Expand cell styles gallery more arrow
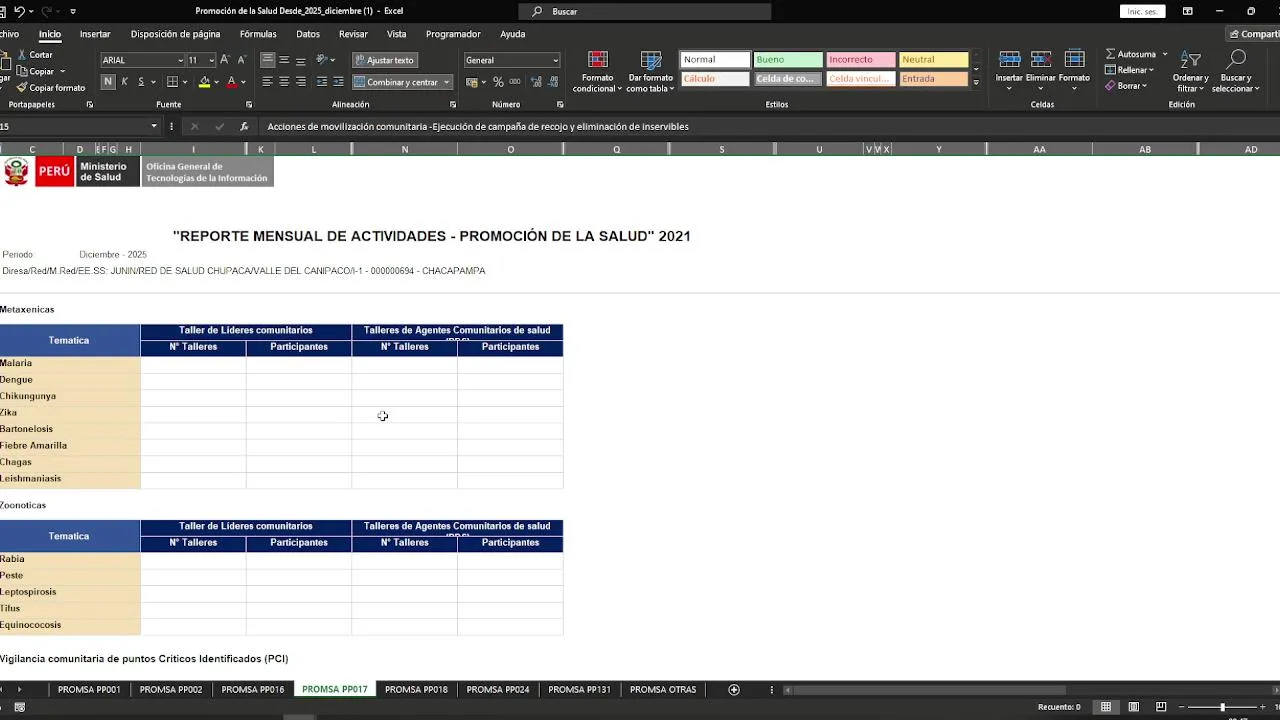The image size is (1280, 720). coord(976,82)
